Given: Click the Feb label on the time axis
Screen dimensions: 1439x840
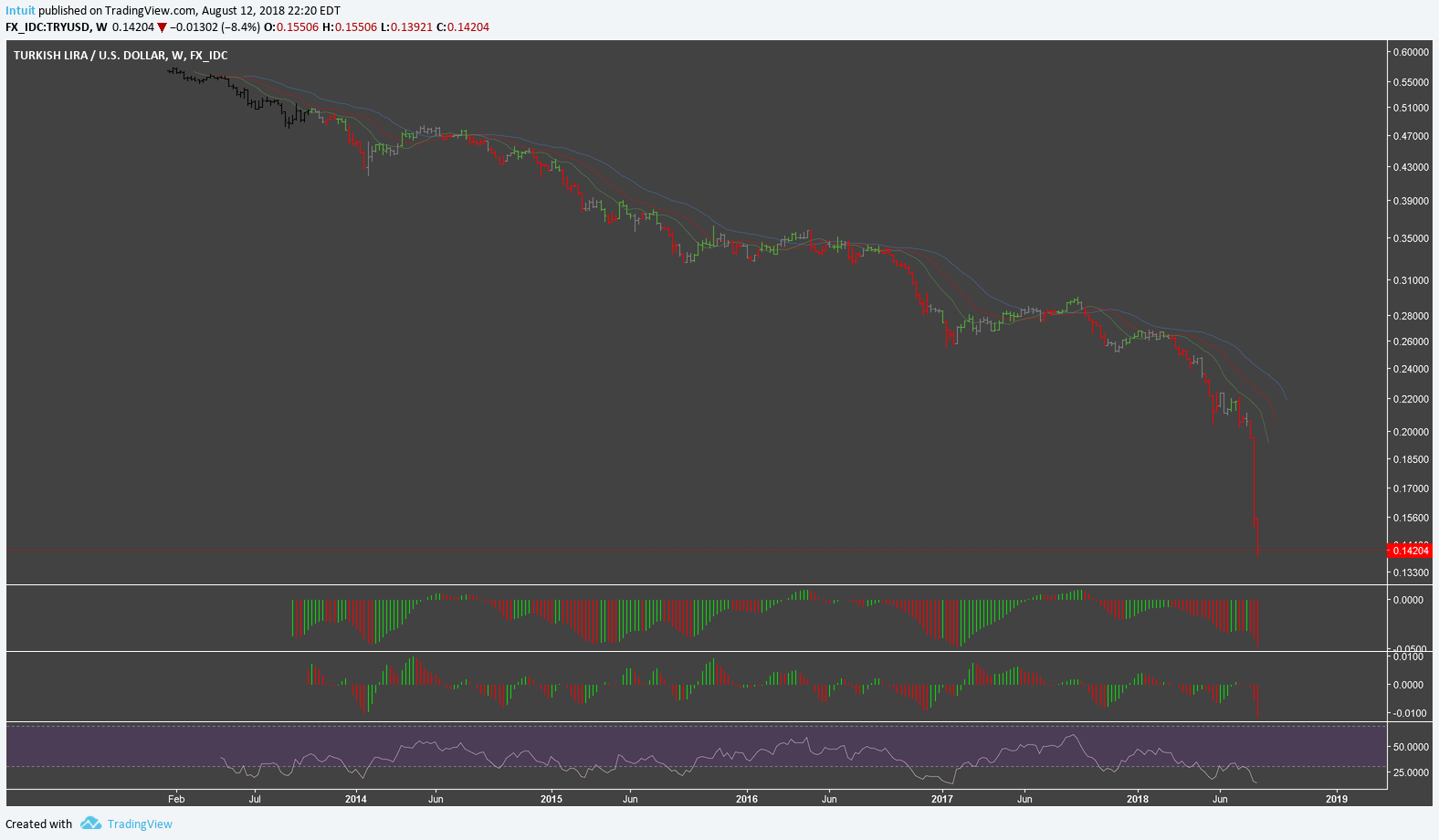Looking at the screenshot, I should [x=176, y=799].
